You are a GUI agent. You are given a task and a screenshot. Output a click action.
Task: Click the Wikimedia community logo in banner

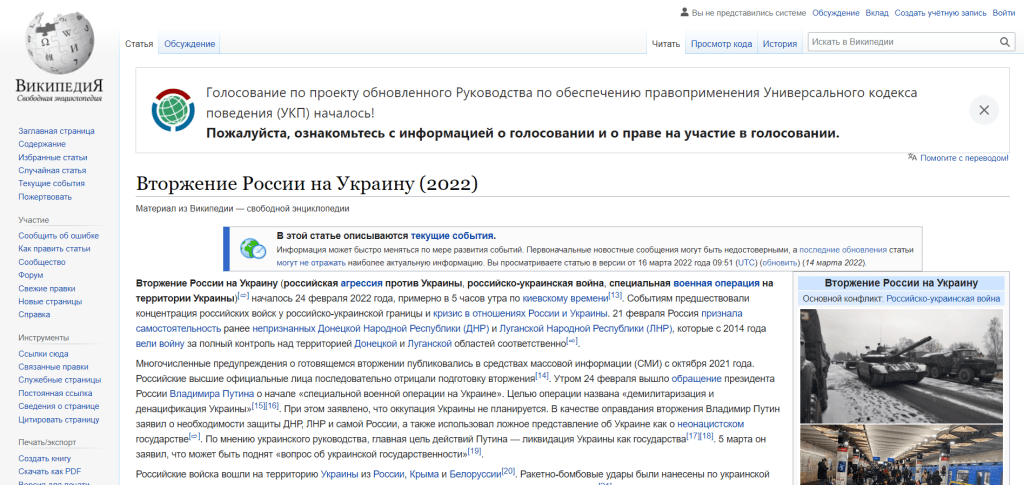[x=173, y=110]
